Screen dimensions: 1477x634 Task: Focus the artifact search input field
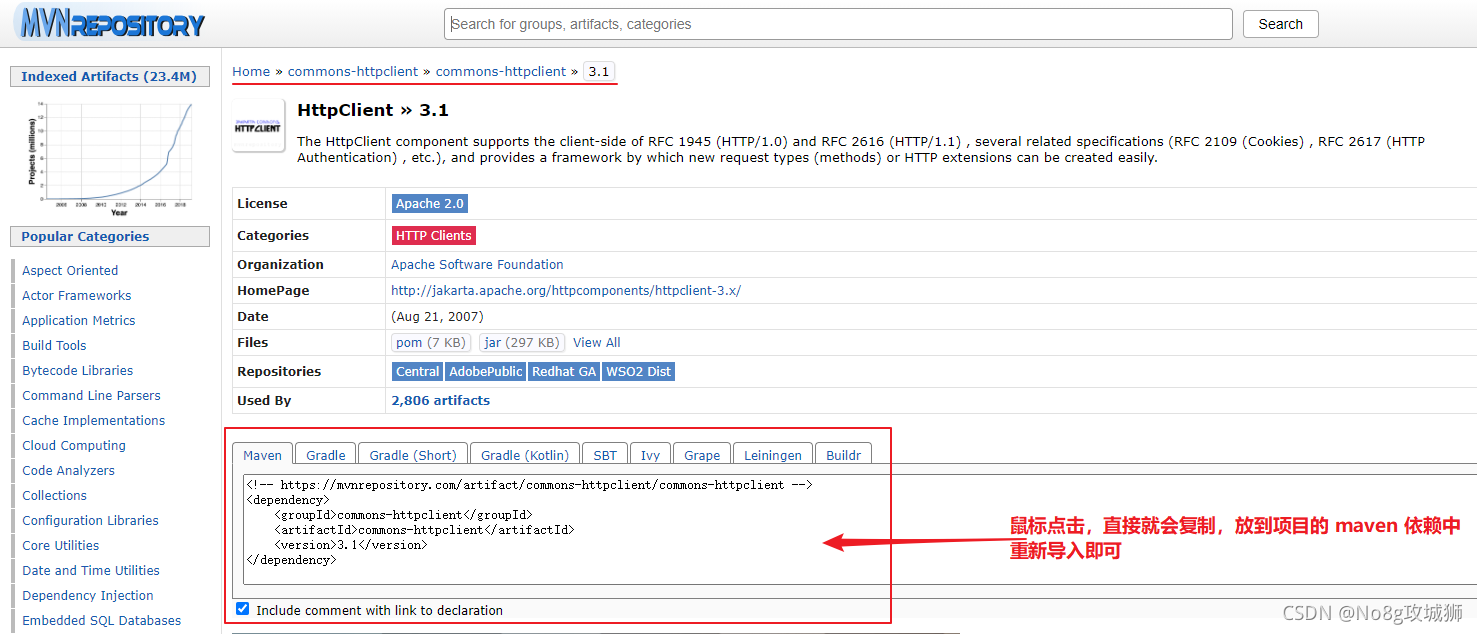tap(838, 24)
